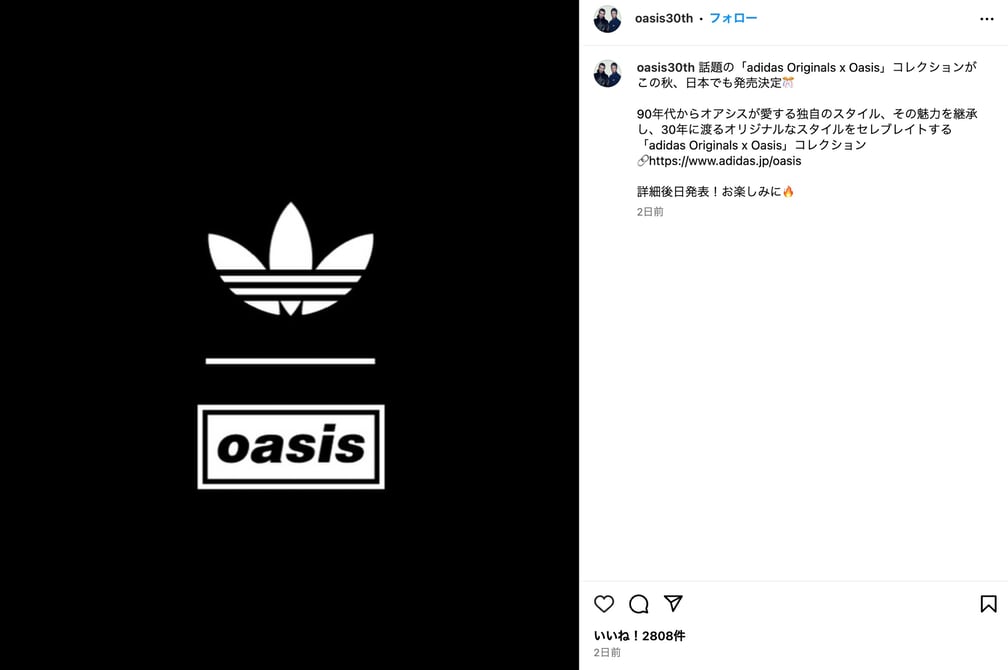Save the post with the bookmark icon
The image size is (1008, 670).
coord(988,604)
